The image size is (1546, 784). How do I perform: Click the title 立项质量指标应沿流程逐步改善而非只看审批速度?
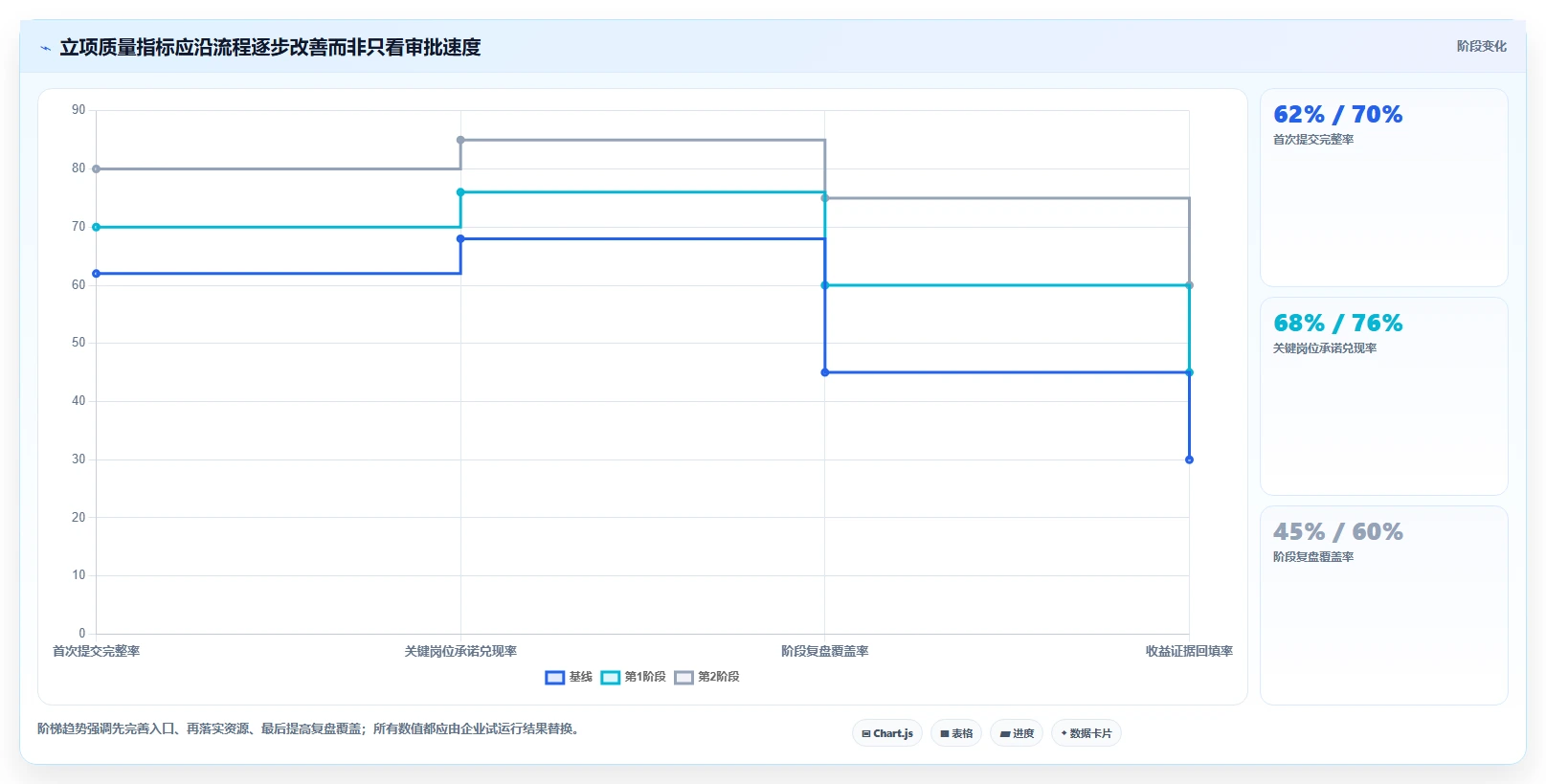[270, 47]
